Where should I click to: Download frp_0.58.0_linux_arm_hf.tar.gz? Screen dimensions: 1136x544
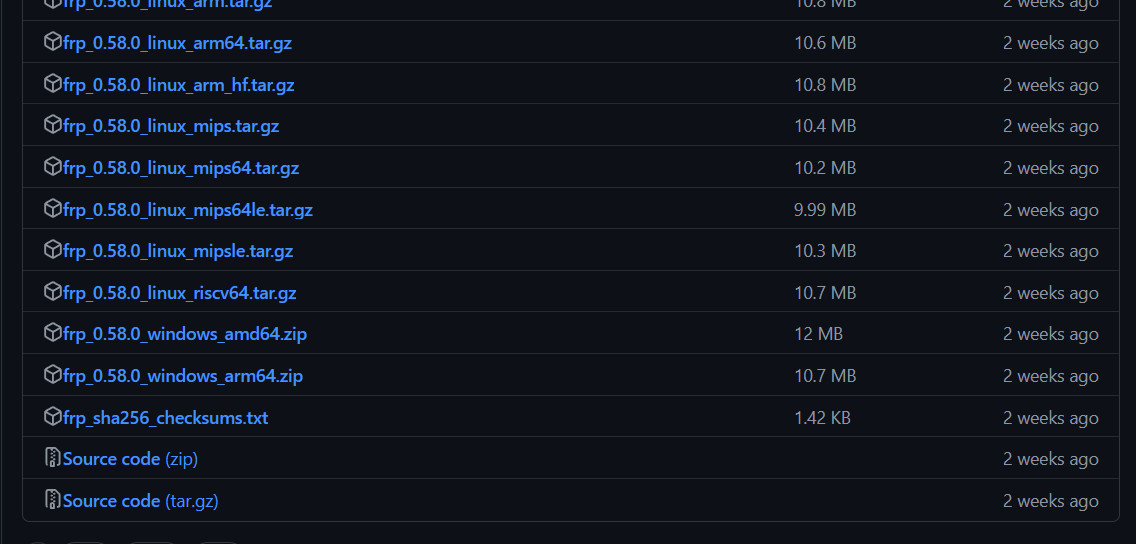coord(178,85)
